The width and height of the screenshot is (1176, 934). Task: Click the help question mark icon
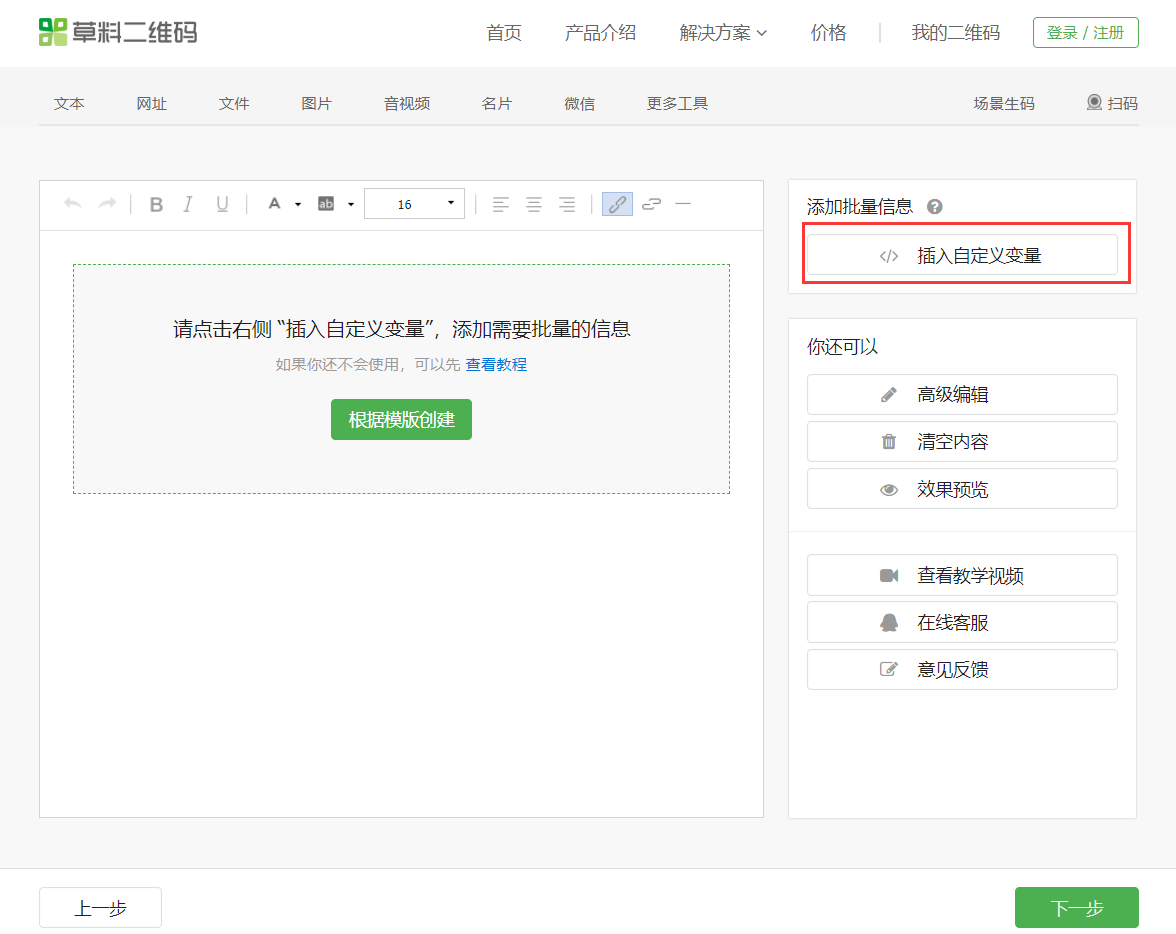(x=935, y=207)
